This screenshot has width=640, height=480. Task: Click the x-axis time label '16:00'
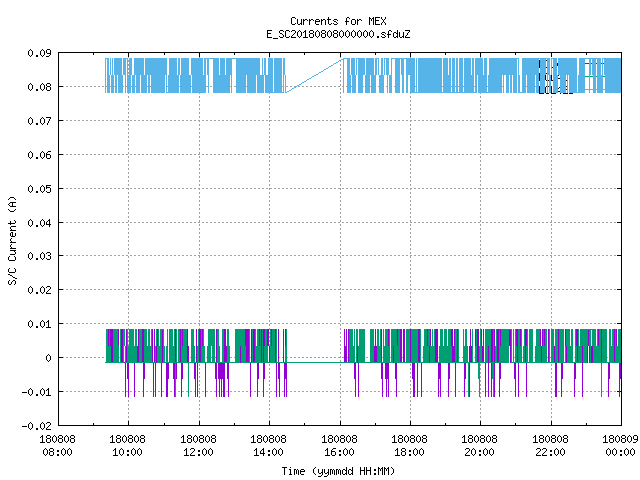[339, 452]
